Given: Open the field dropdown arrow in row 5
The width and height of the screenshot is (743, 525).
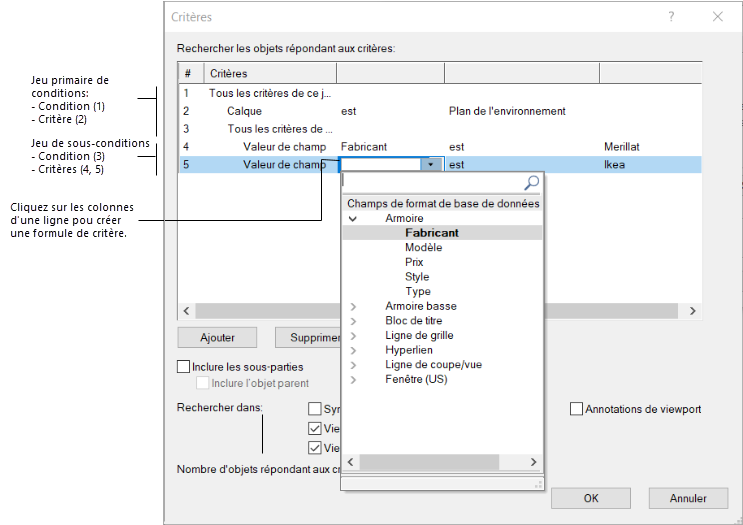Looking at the screenshot, I should (x=430, y=165).
